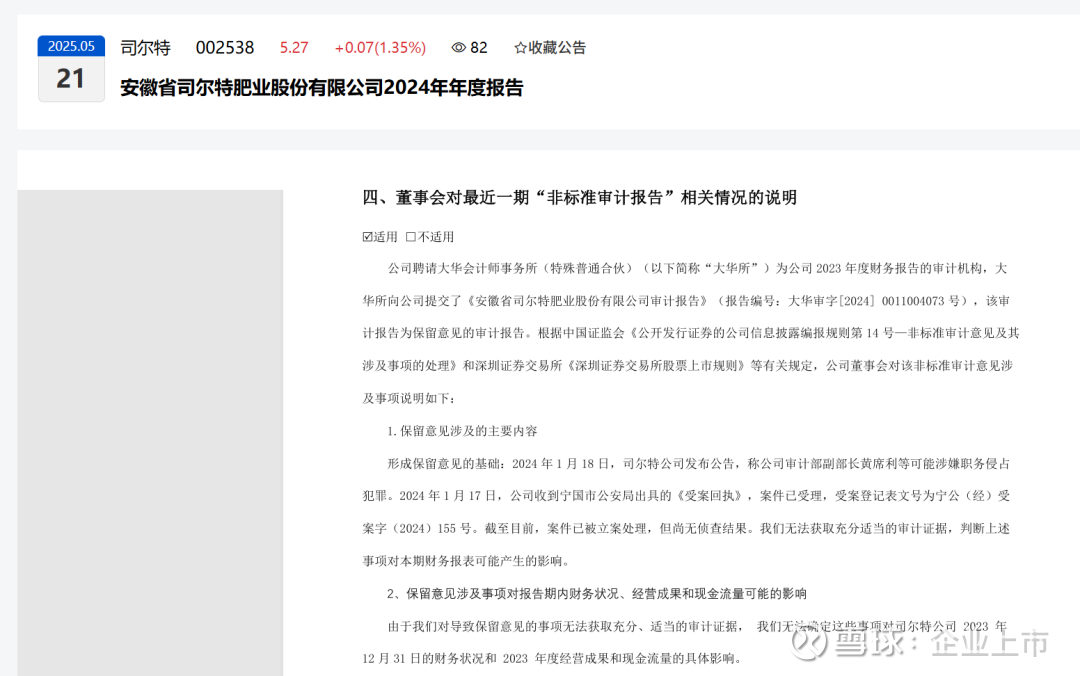Click heading 四、董事会对最近一期“非标准审计报告”相关情况的说明
Viewport: 1080px width, 676px height.
coord(579,198)
